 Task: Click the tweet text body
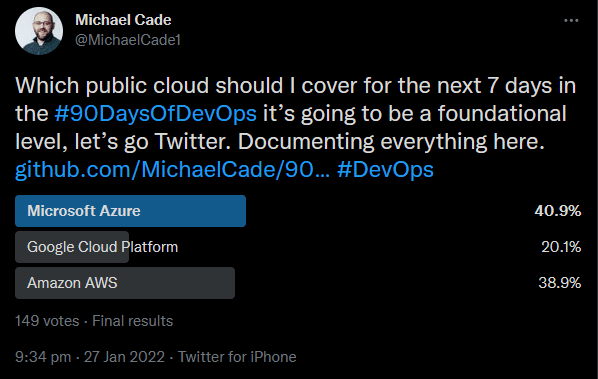click(x=296, y=127)
